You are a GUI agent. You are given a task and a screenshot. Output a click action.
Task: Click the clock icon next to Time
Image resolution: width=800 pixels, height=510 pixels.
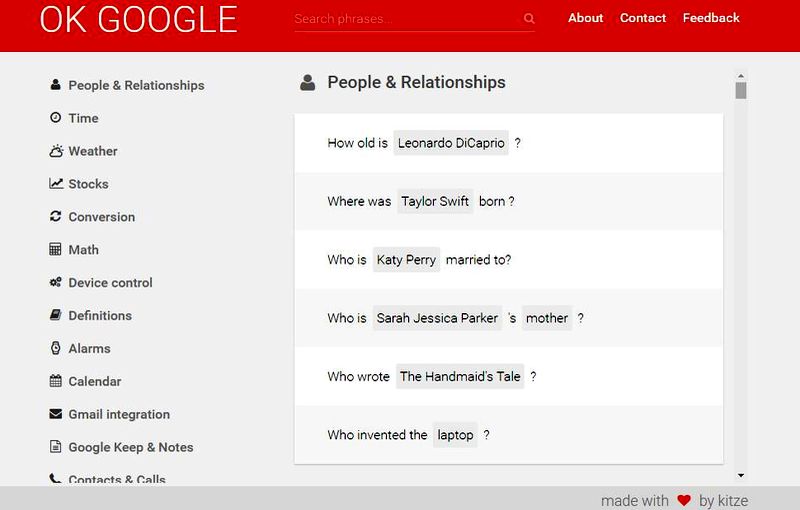tap(56, 118)
